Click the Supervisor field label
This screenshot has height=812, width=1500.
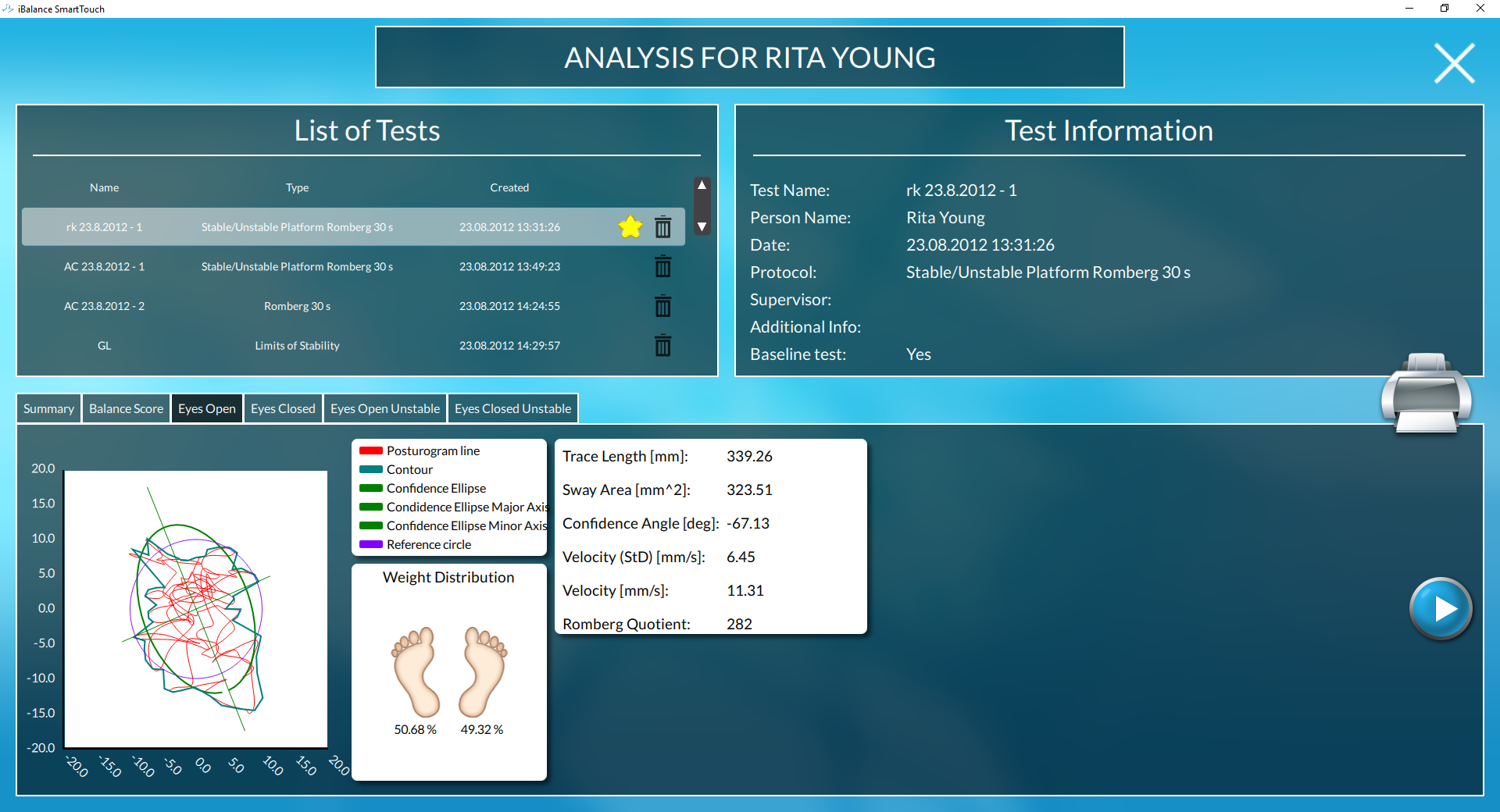point(790,300)
